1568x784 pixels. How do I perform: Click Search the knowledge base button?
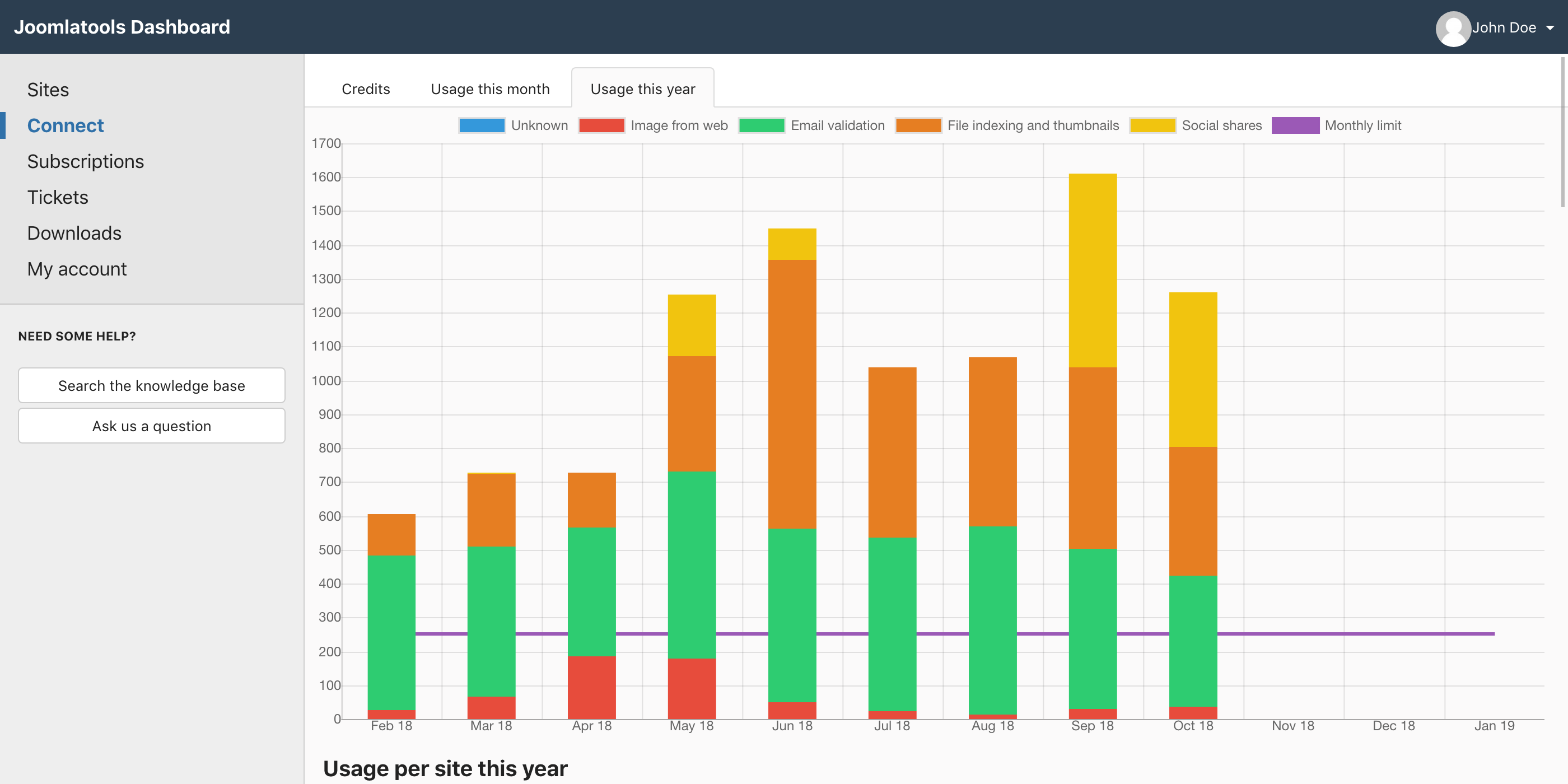click(x=152, y=385)
